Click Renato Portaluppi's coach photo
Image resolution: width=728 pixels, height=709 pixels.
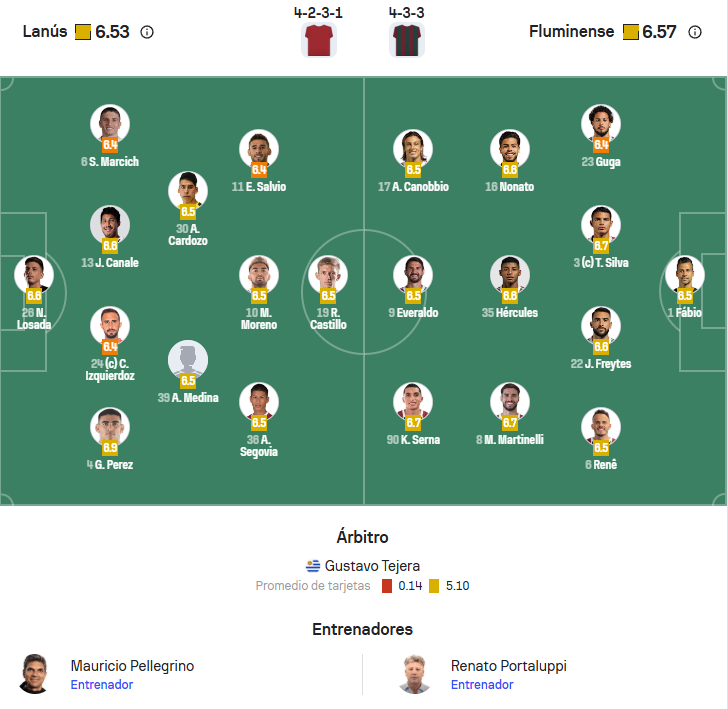(415, 674)
